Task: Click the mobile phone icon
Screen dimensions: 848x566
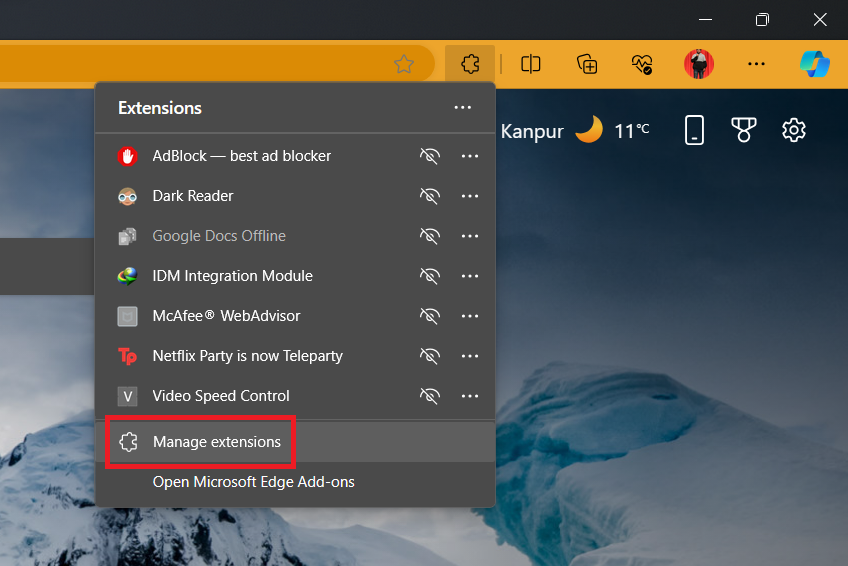Action: tap(694, 130)
